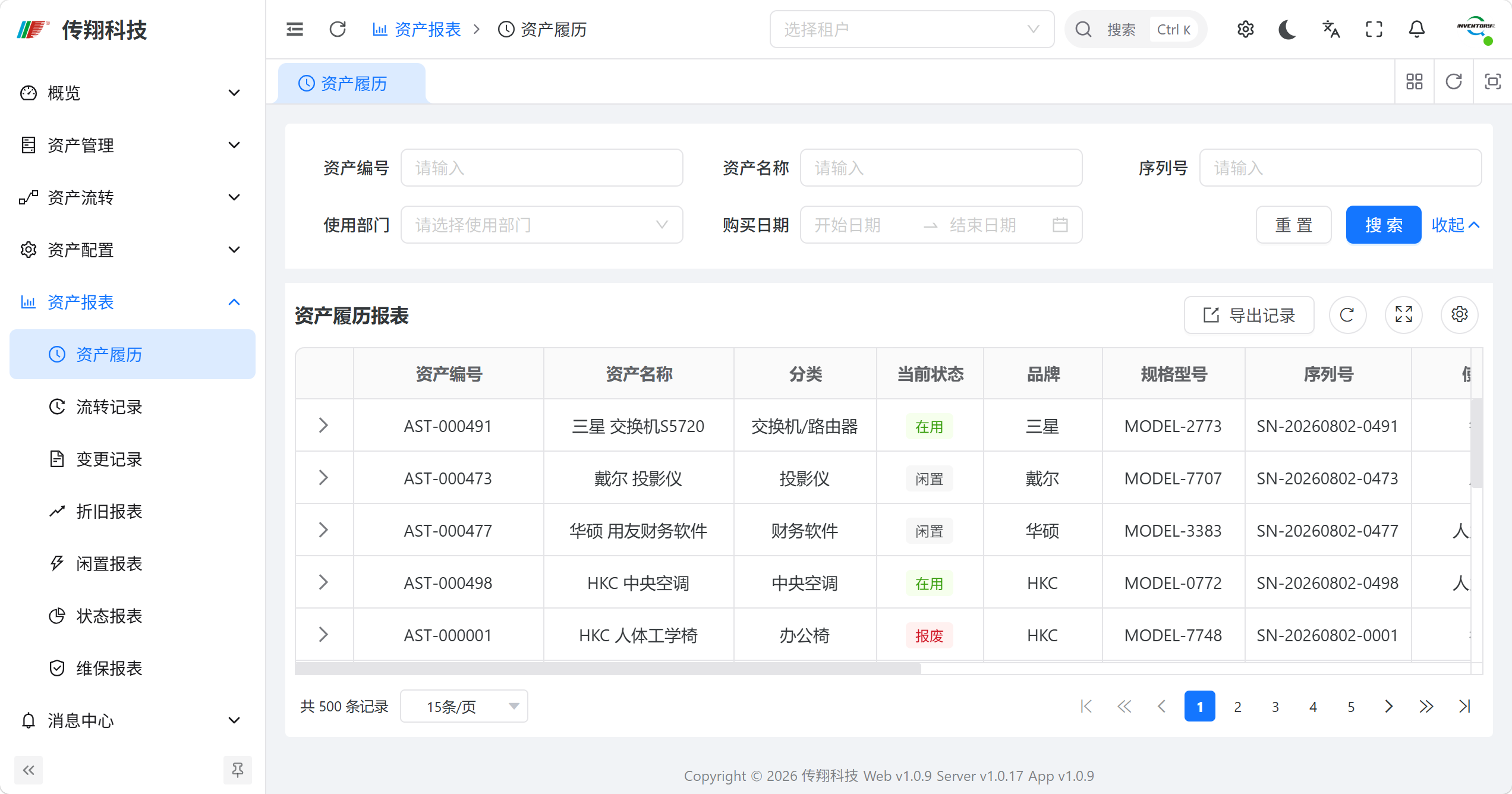Click the 传翔科技 logo
The image size is (1512, 794).
point(82,29)
